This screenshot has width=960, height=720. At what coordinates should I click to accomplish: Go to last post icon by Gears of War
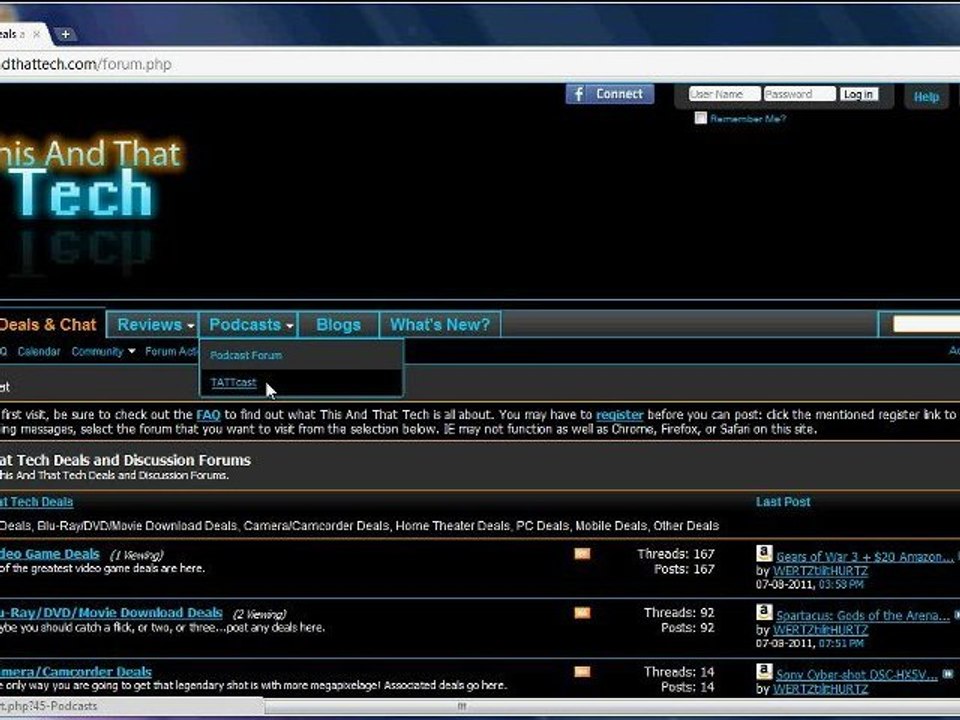[x=957, y=556]
